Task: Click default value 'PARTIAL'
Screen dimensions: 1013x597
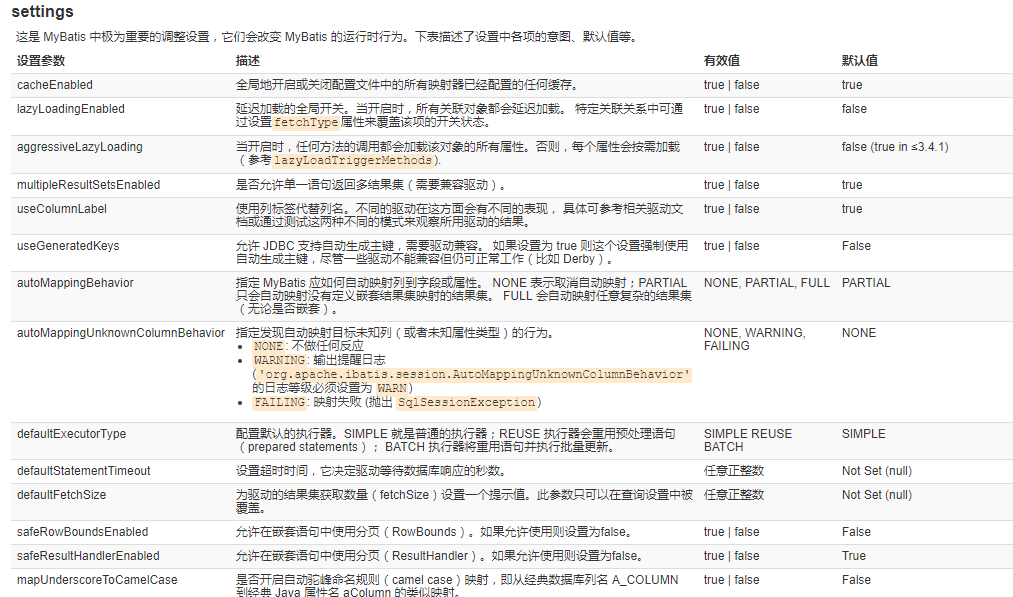Action: coord(866,282)
